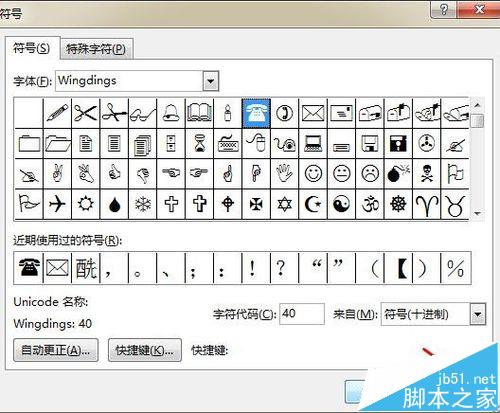Image resolution: width=500 pixels, height=413 pixels.
Task: Choose the recently used envelope symbol
Action: (x=57, y=268)
